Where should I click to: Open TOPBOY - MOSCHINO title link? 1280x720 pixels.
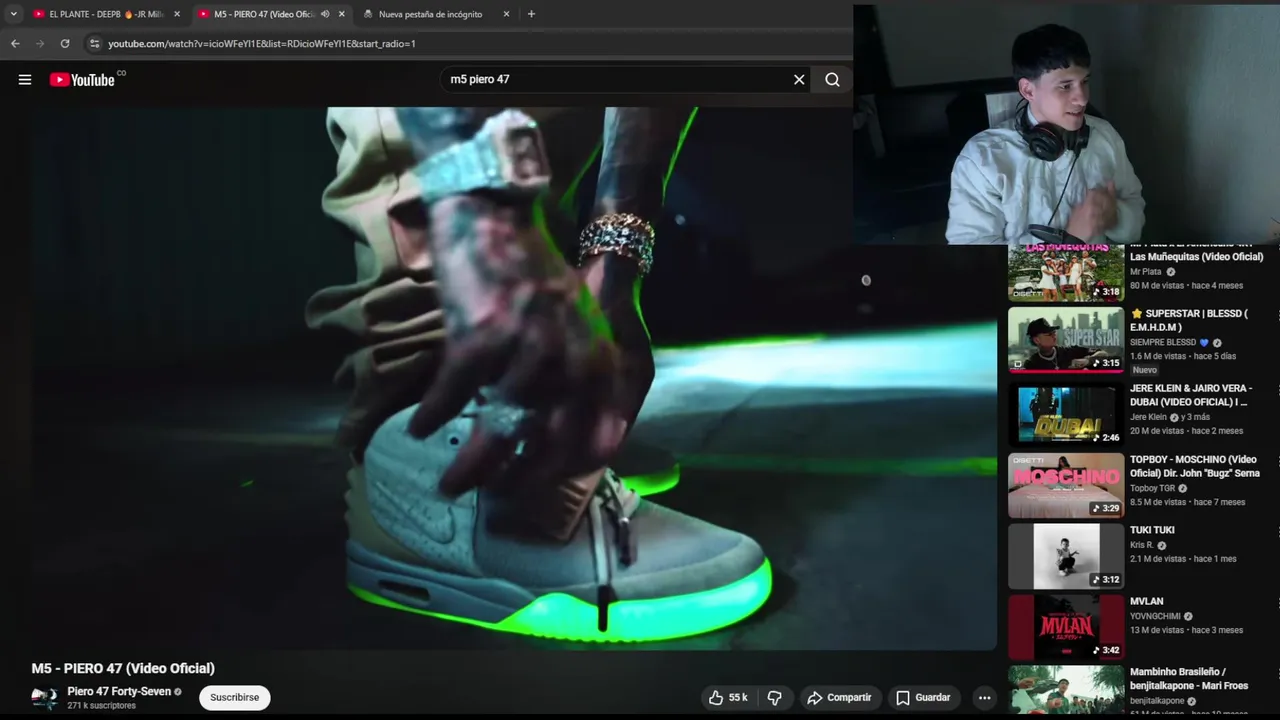tap(1195, 466)
